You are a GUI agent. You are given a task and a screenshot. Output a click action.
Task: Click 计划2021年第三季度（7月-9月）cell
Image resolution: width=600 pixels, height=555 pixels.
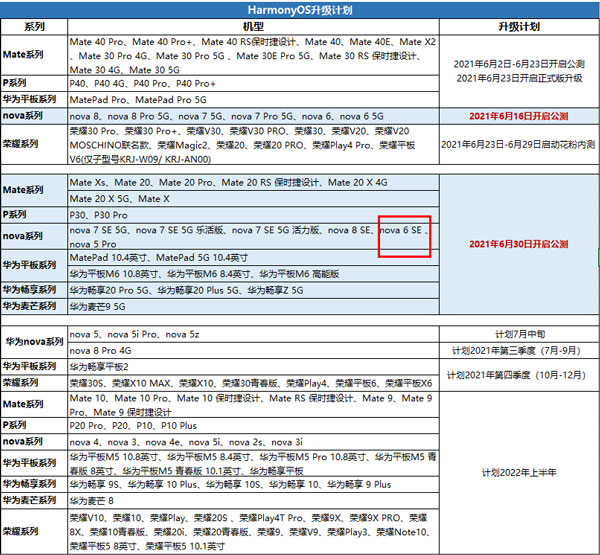pyautogui.click(x=519, y=350)
